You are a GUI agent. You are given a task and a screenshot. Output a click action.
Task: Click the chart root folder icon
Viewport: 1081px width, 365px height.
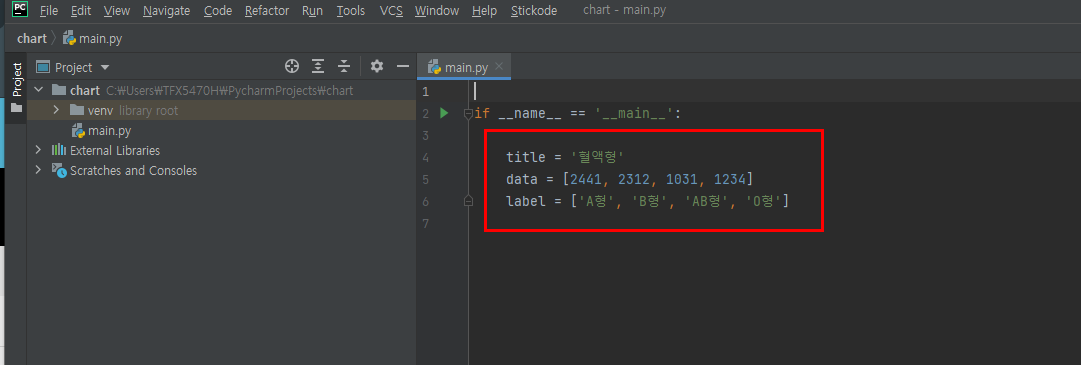(x=59, y=90)
